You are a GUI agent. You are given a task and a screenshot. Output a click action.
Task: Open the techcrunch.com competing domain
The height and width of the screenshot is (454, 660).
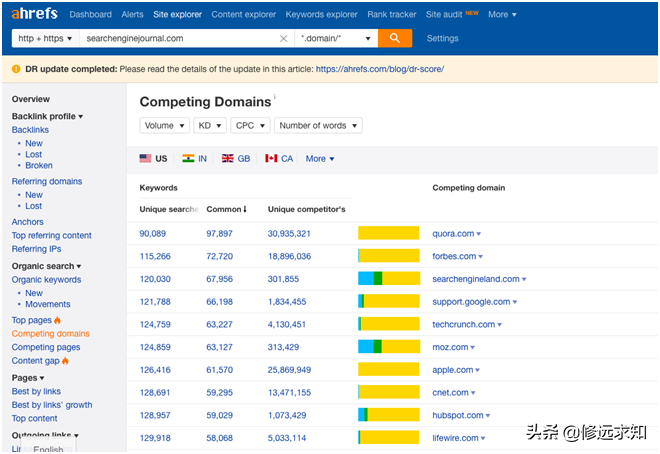click(463, 324)
